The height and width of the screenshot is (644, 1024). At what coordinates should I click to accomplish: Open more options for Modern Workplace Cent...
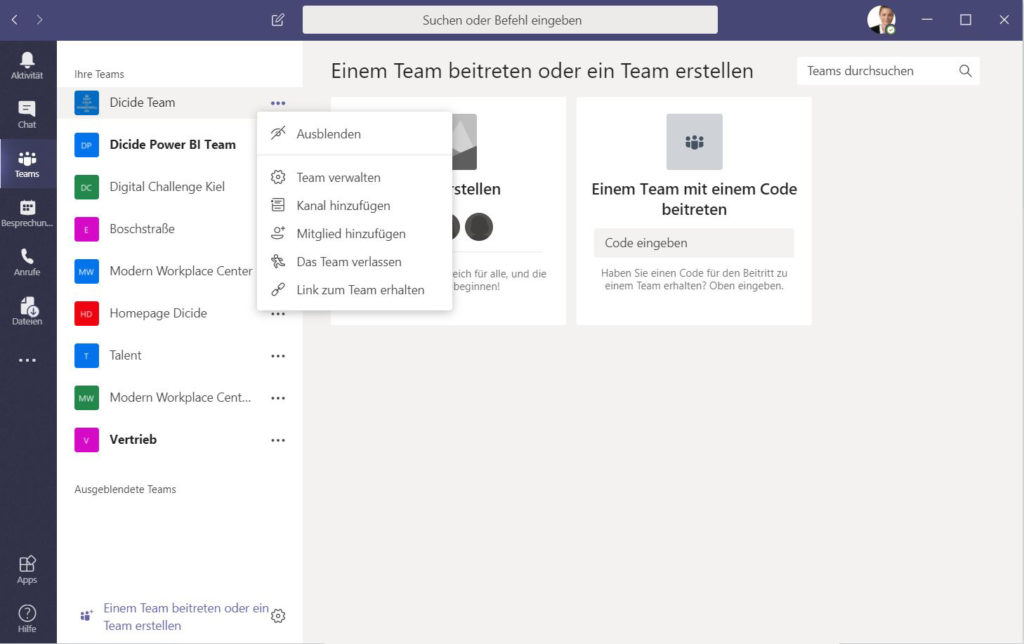point(278,398)
